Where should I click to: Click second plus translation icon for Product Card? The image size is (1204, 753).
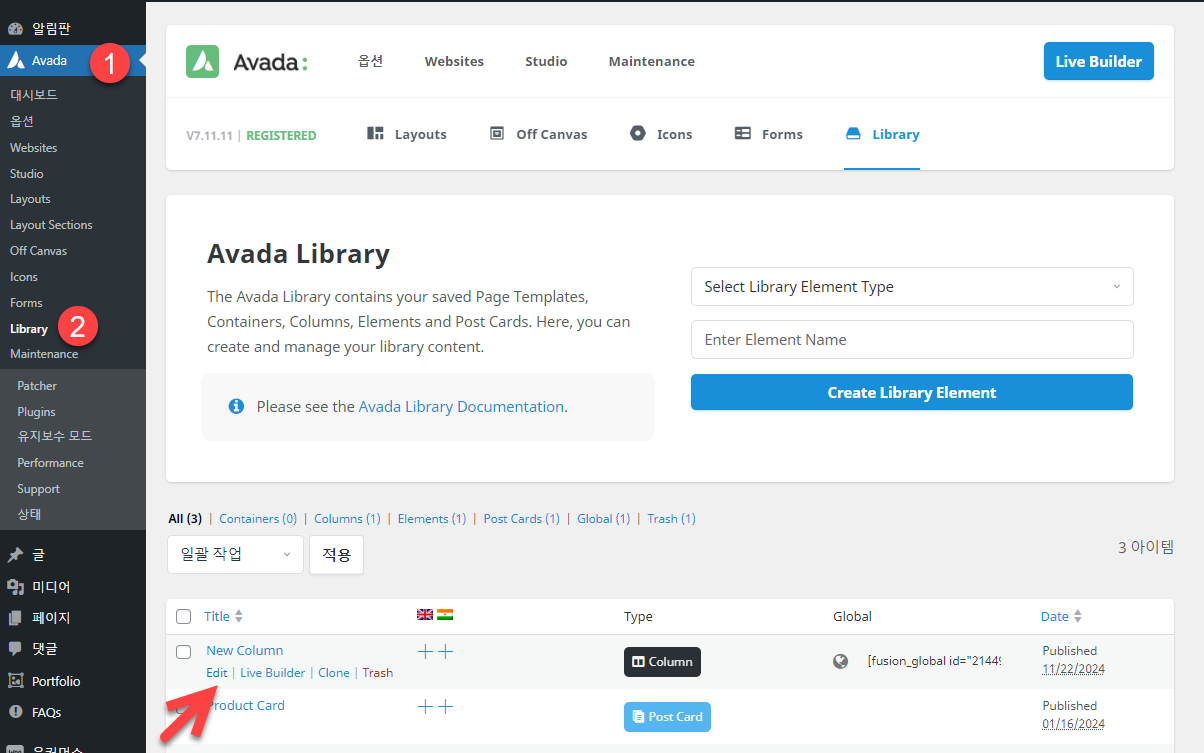point(446,707)
